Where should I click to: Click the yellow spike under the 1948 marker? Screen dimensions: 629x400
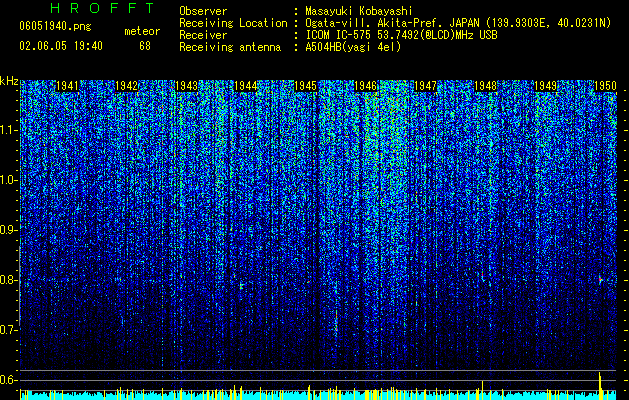point(482,390)
